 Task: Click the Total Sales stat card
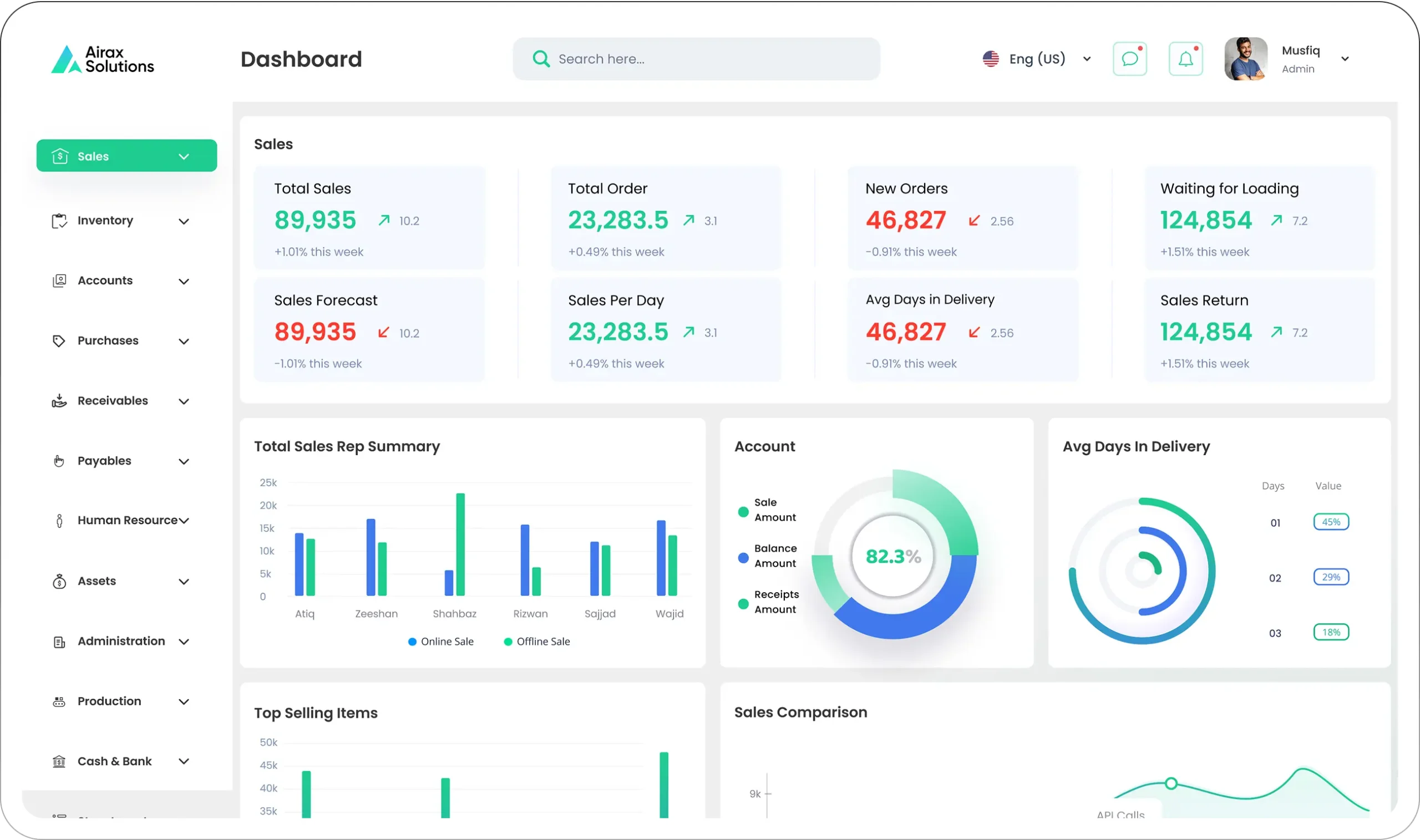point(369,218)
